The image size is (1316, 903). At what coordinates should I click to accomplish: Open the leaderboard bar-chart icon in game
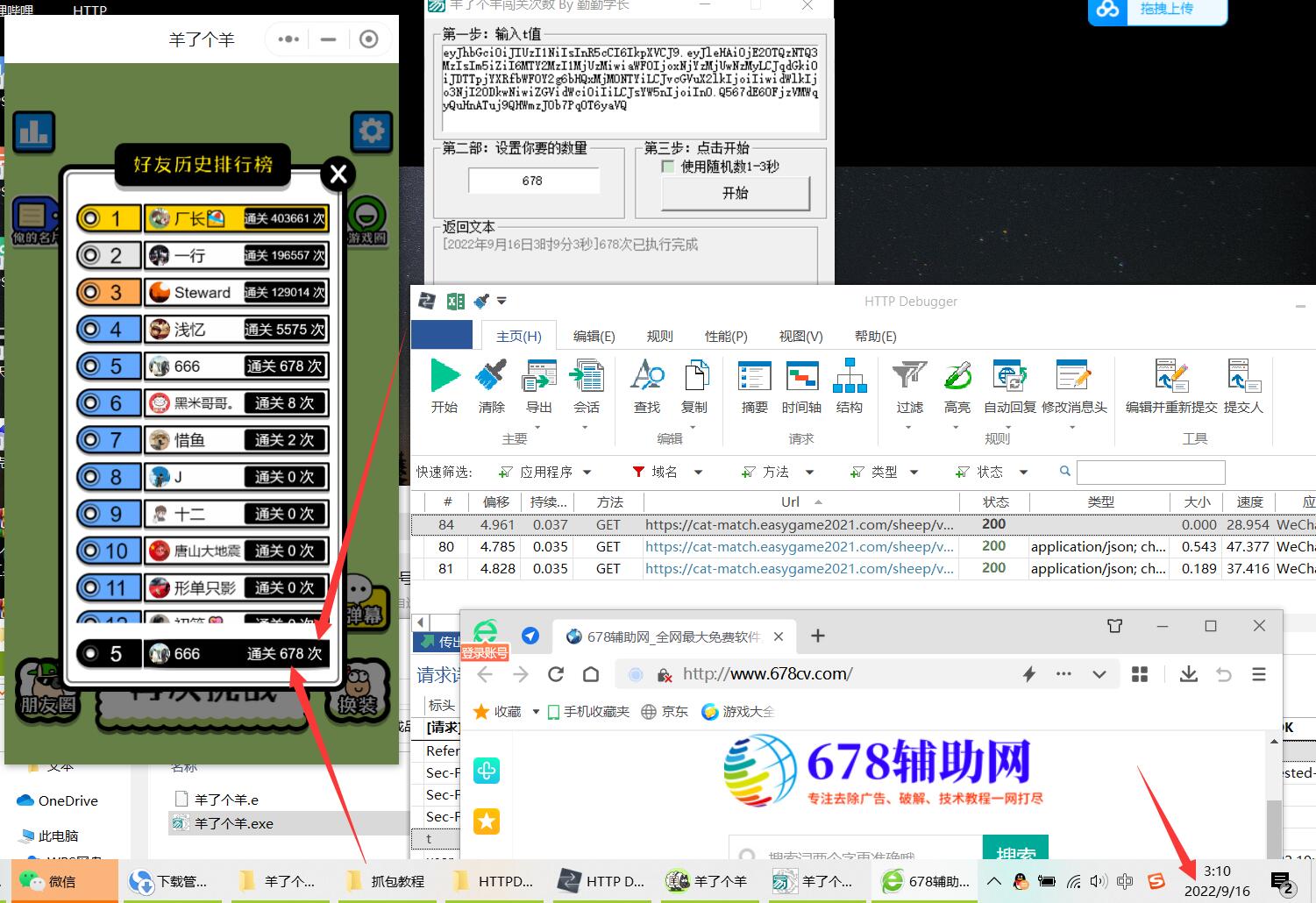34,132
